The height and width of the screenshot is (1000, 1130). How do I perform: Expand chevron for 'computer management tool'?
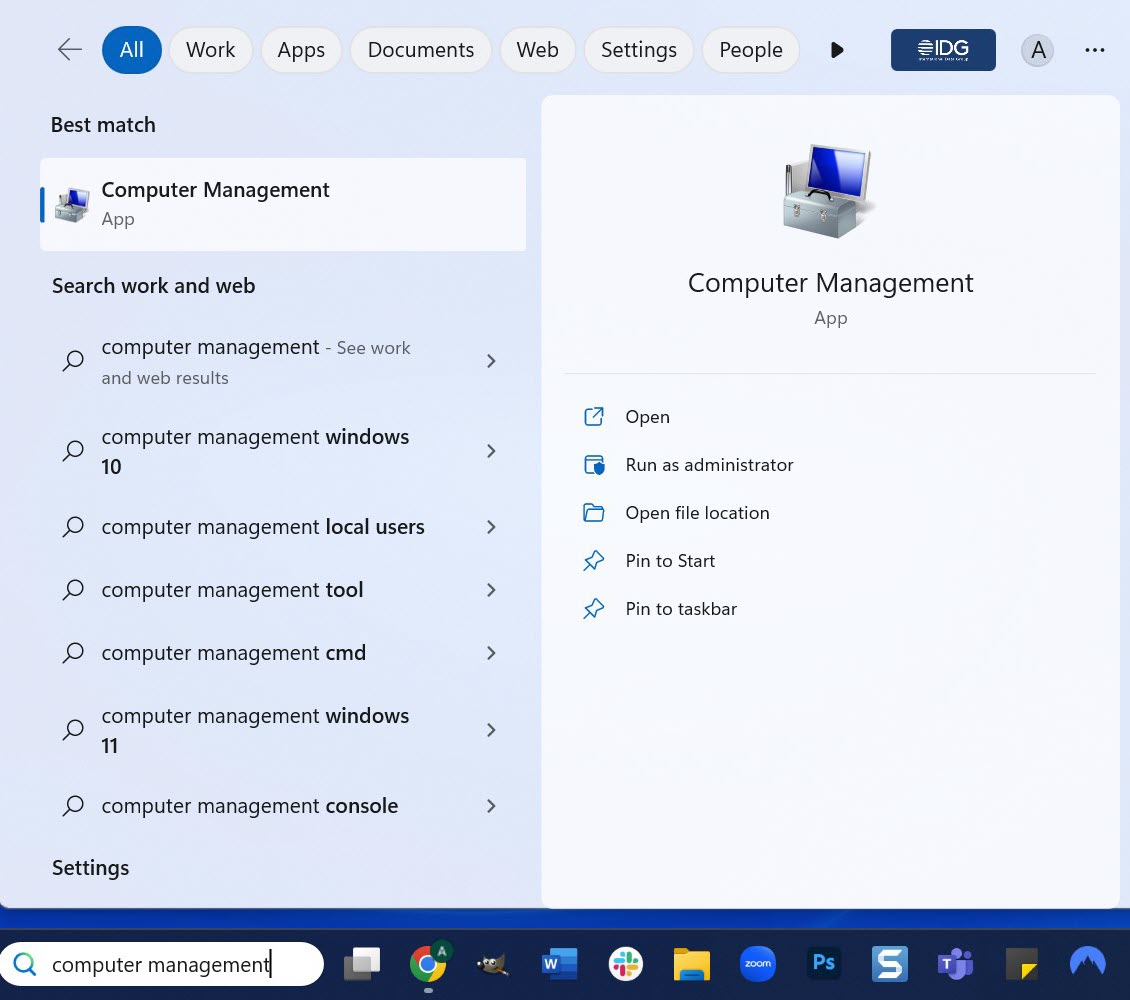pyautogui.click(x=491, y=590)
